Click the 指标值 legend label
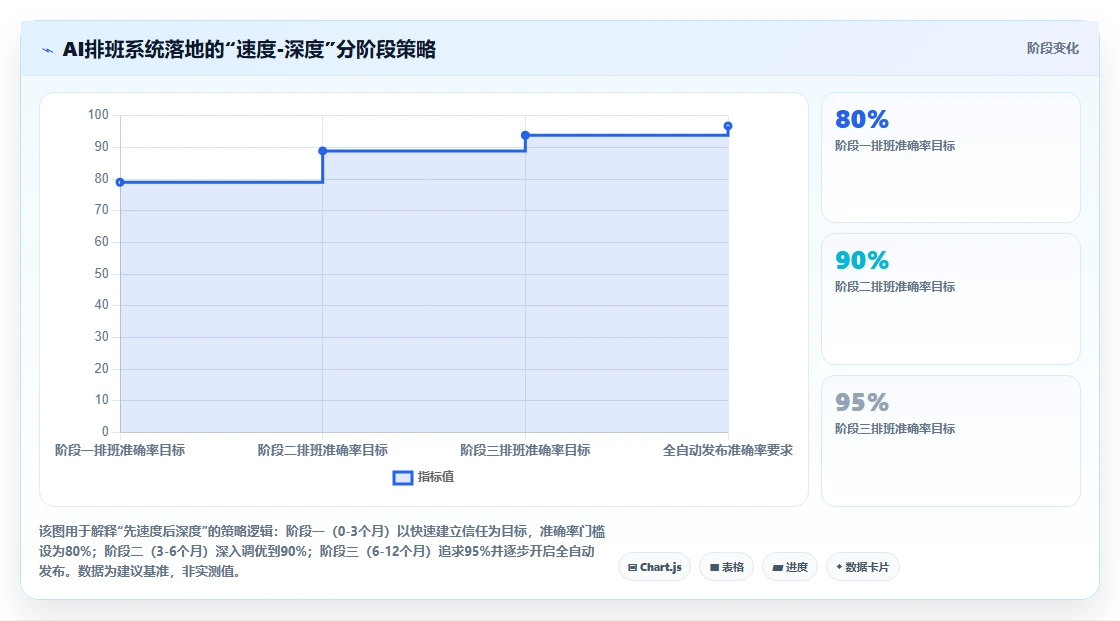 (436, 477)
